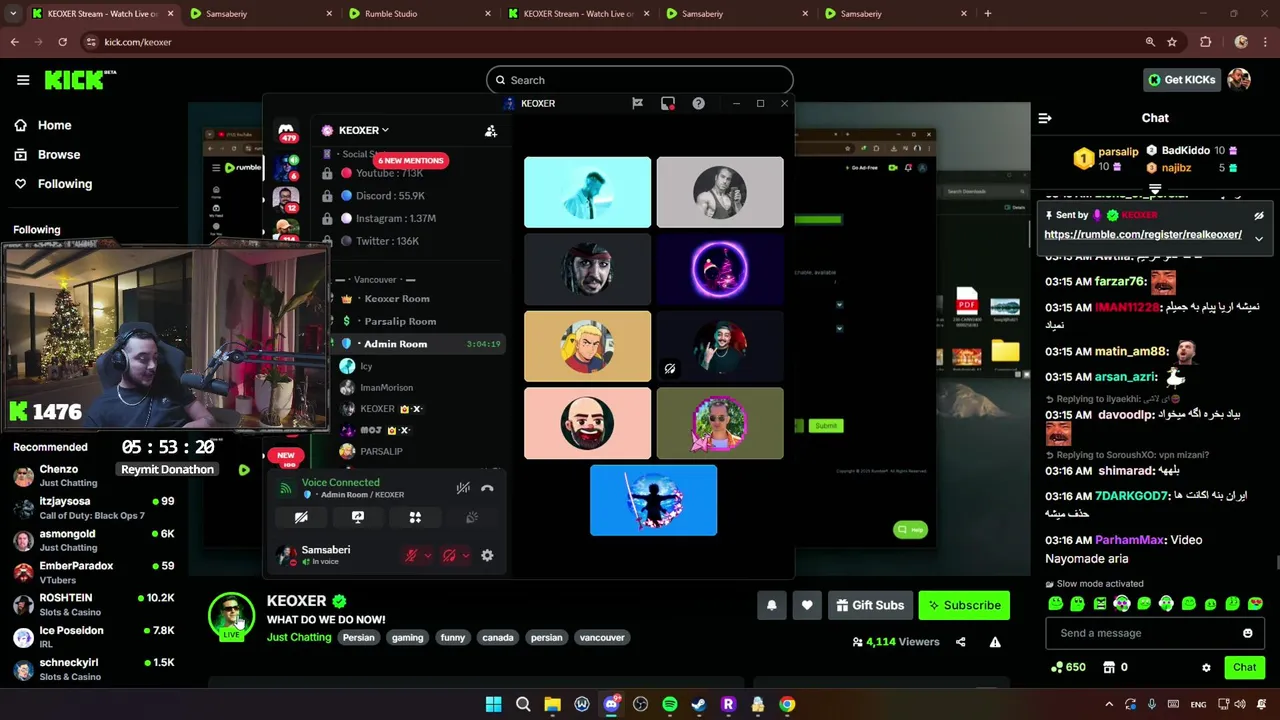Open File Explorer from taskbar
Screen dimensions: 1280x720
click(552, 704)
